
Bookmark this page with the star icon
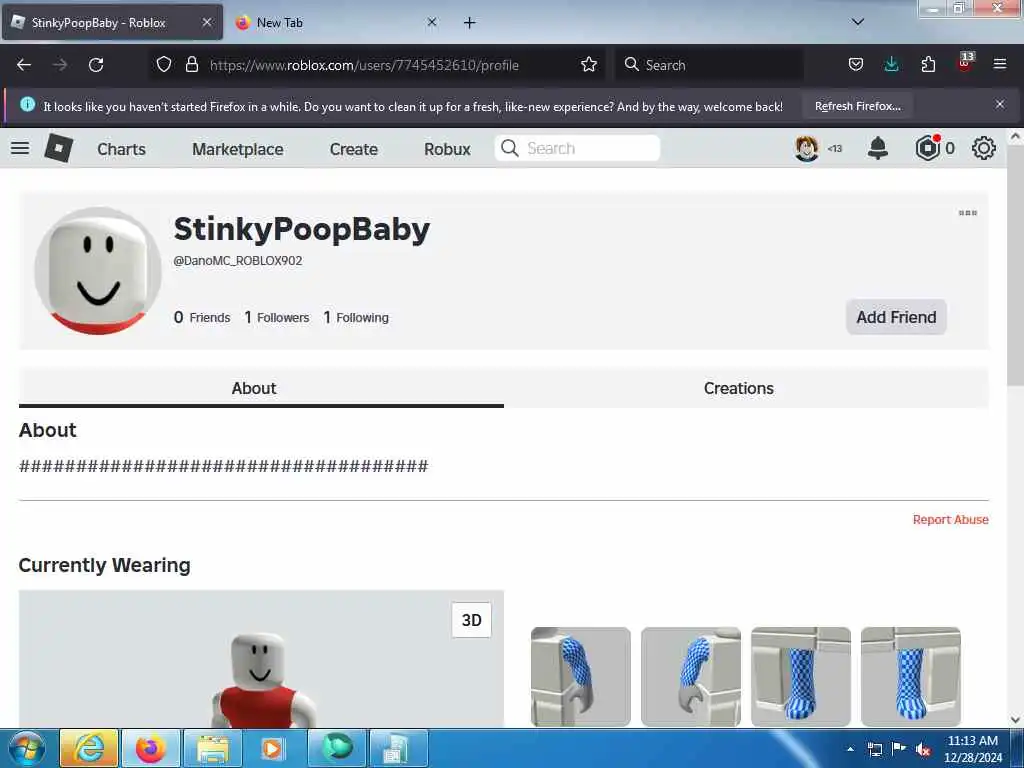pos(589,64)
